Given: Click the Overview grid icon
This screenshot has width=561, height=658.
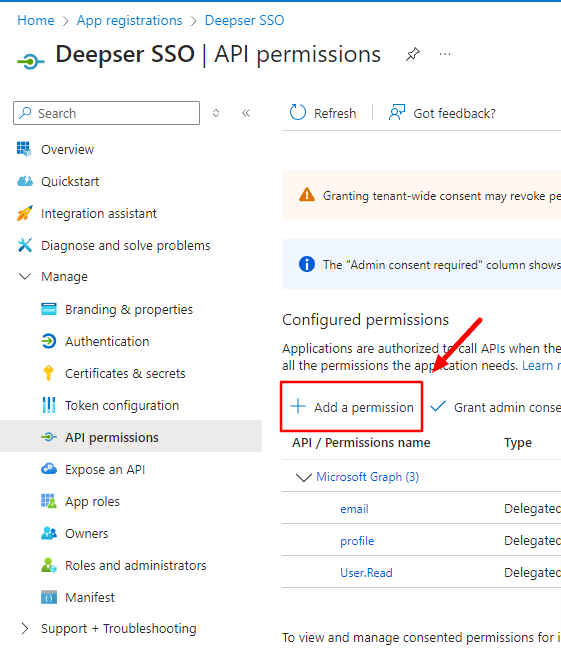Looking at the screenshot, I should pos(24,149).
